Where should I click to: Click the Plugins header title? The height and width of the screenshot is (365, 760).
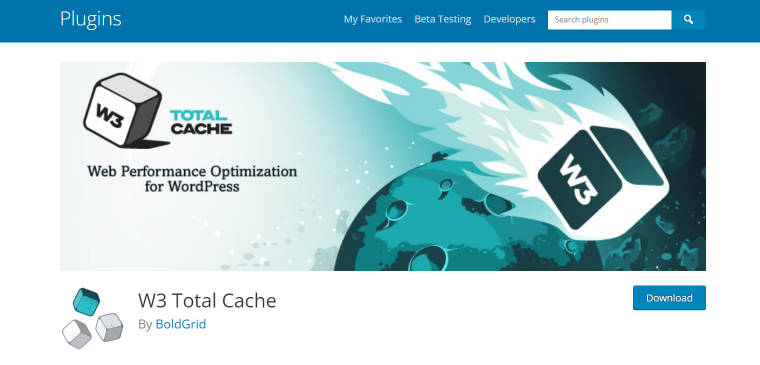pos(91,19)
